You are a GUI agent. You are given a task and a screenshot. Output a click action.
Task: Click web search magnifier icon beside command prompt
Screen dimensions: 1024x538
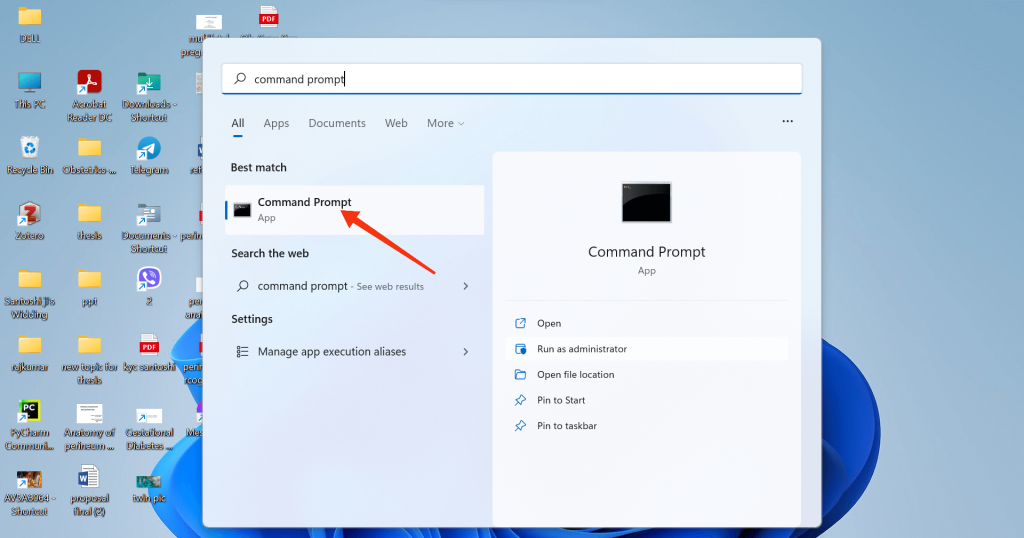click(242, 286)
